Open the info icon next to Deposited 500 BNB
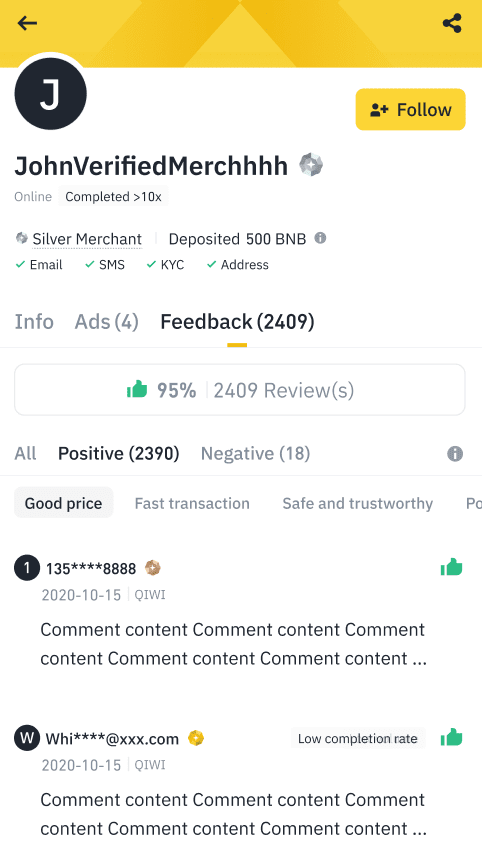This screenshot has width=482, height=850. 320,238
